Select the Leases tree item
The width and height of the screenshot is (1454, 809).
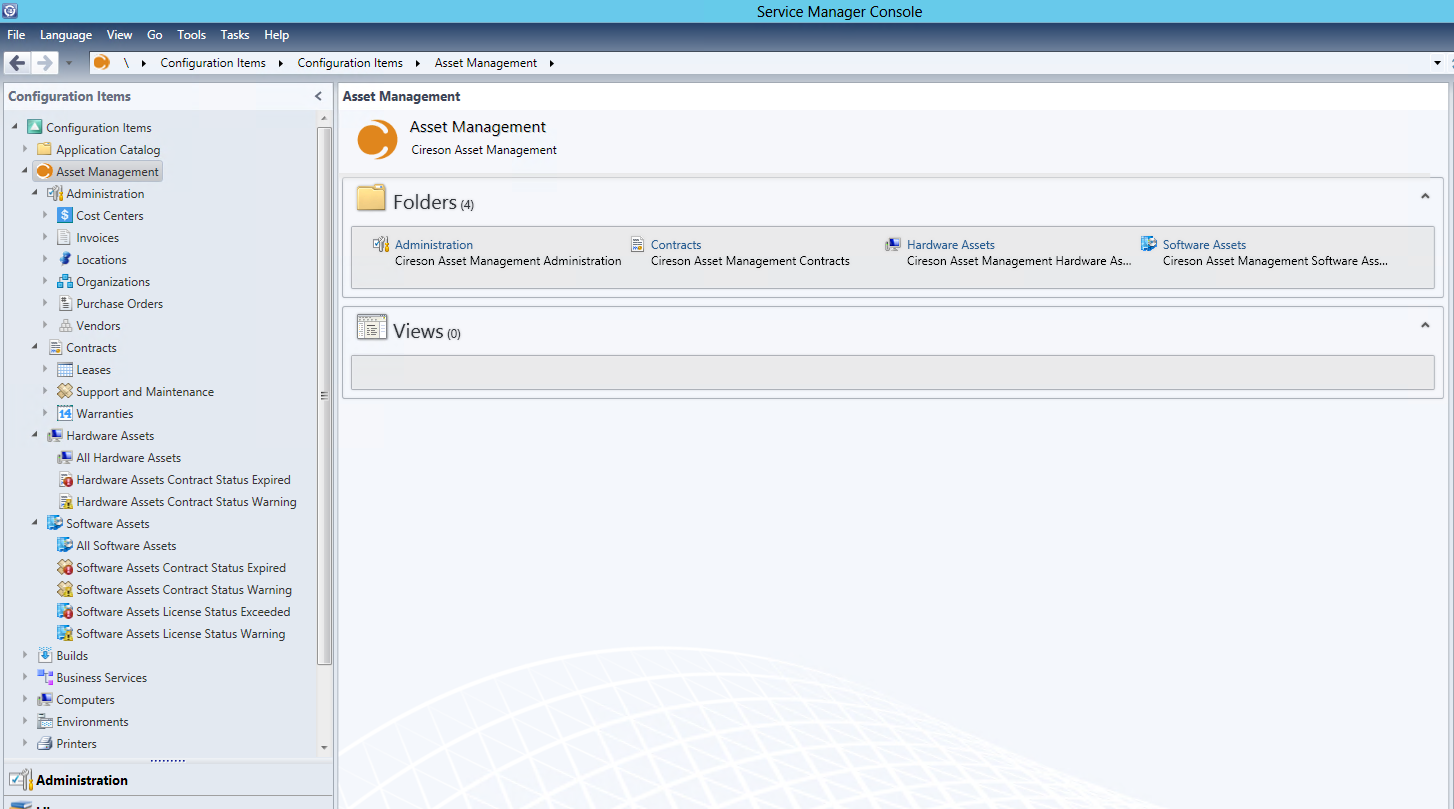pos(94,370)
